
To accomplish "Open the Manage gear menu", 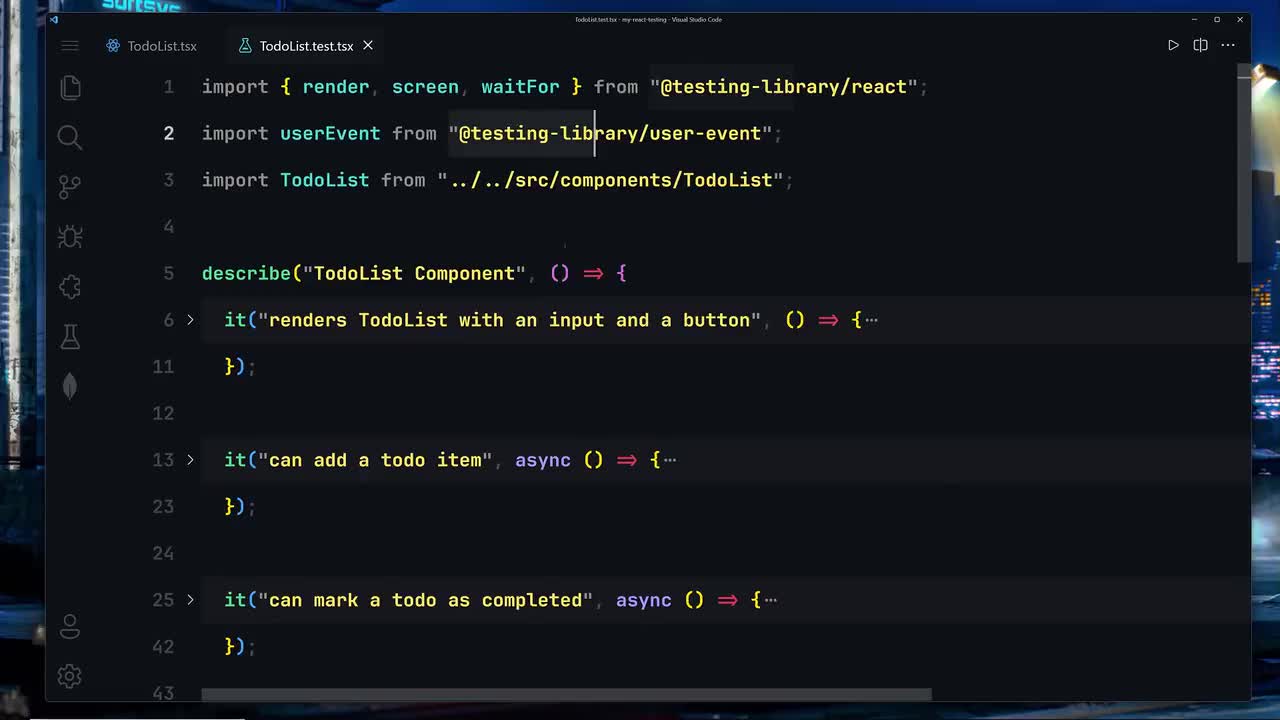I will 70,677.
